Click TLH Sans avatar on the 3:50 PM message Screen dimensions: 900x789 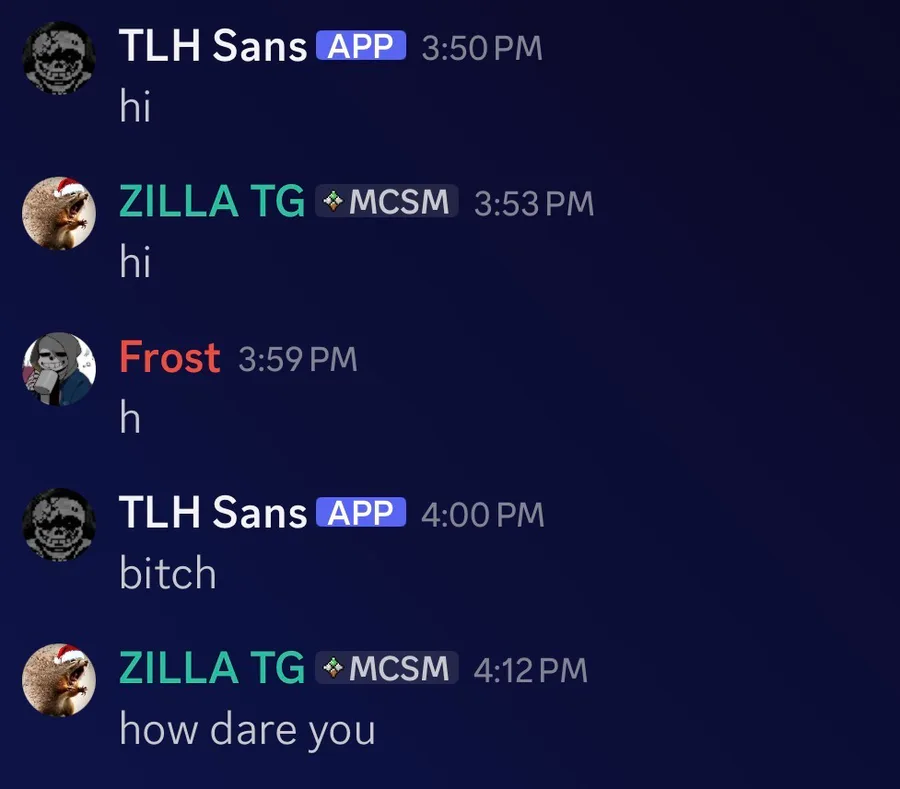[59, 58]
